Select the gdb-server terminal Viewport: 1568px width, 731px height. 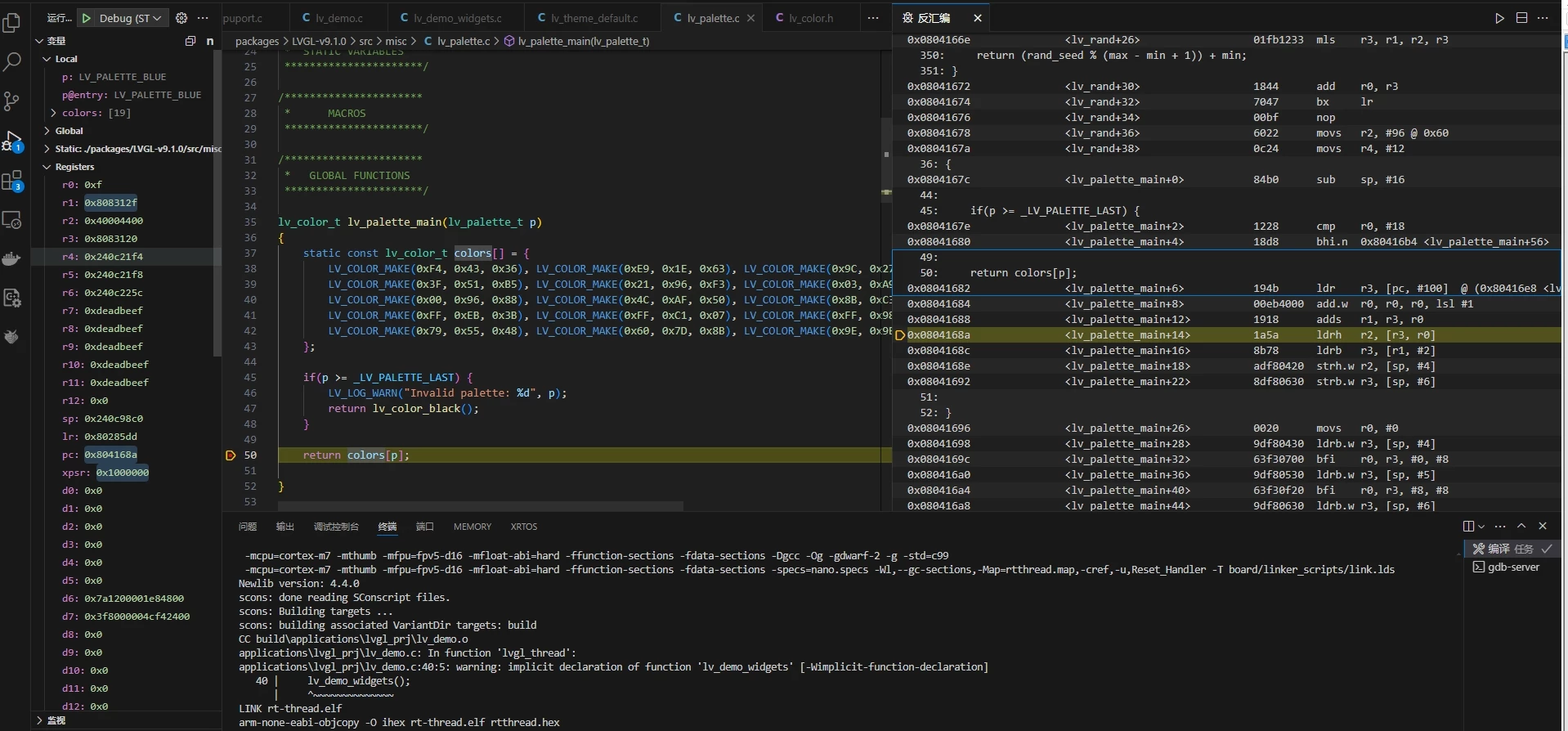click(1512, 567)
